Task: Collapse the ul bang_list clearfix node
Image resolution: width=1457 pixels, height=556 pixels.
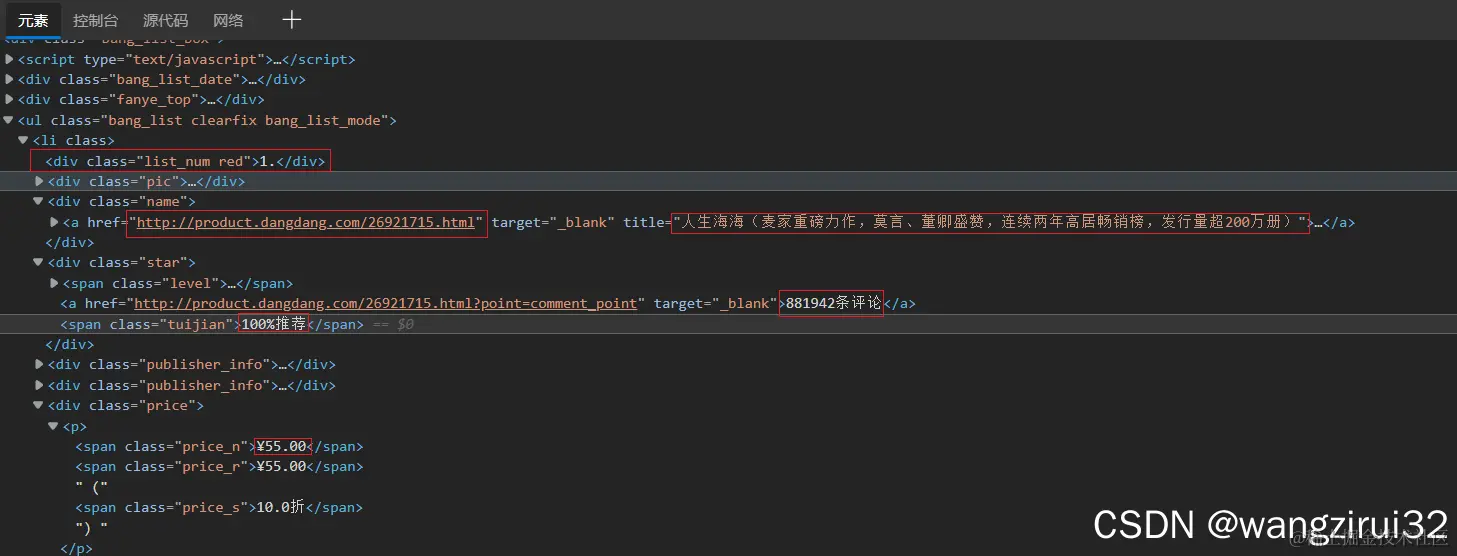Action: pyautogui.click(x=10, y=120)
